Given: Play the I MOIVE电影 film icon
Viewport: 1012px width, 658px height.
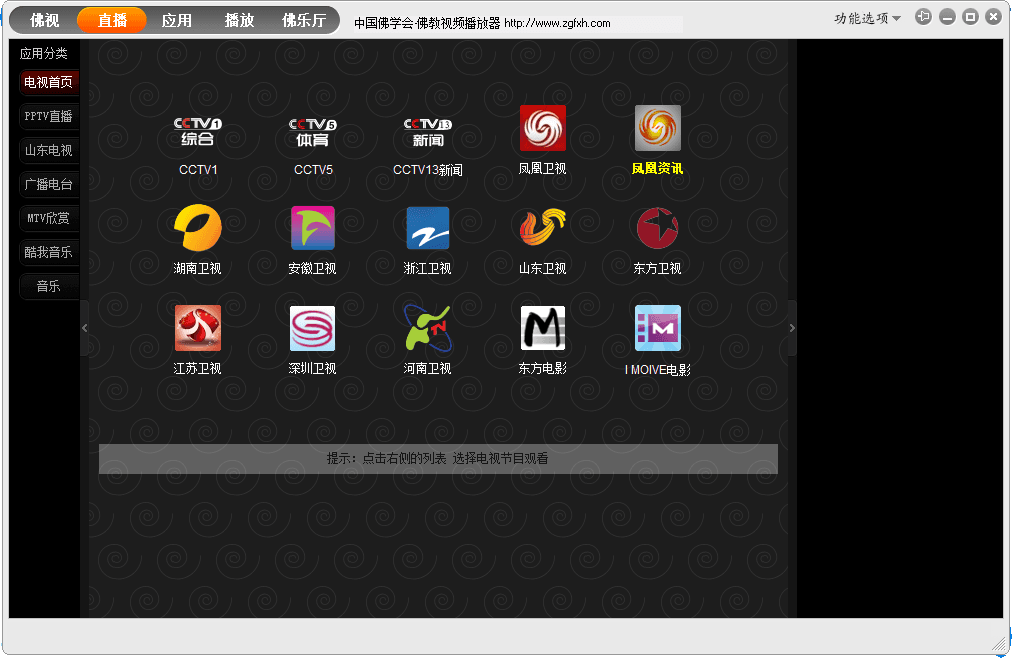Looking at the screenshot, I should (658, 328).
